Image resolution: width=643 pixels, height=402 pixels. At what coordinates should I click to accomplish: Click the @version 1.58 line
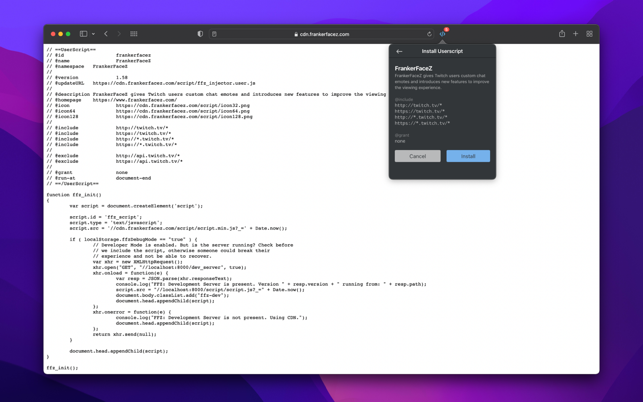click(x=87, y=78)
